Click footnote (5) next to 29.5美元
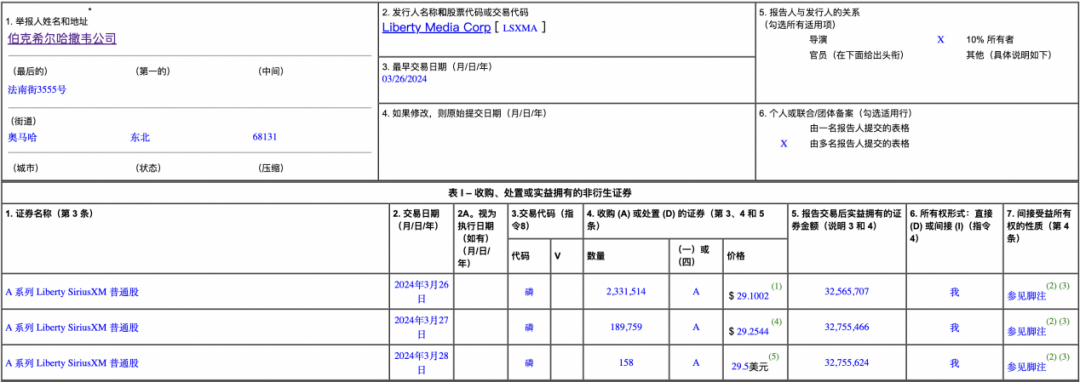This screenshot has height=382, width=1080. (x=773, y=358)
